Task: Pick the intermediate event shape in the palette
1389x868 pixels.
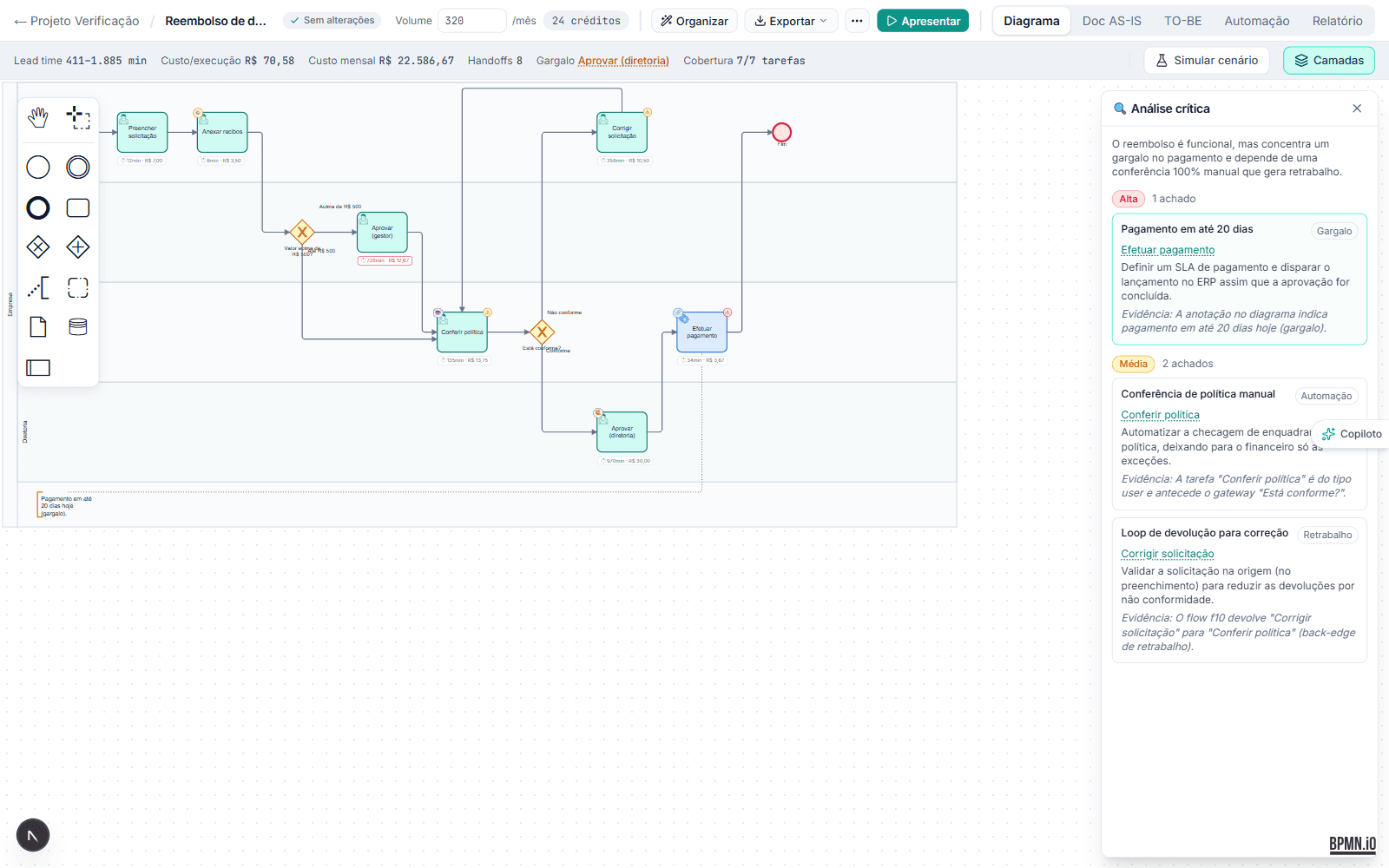Action: point(78,167)
